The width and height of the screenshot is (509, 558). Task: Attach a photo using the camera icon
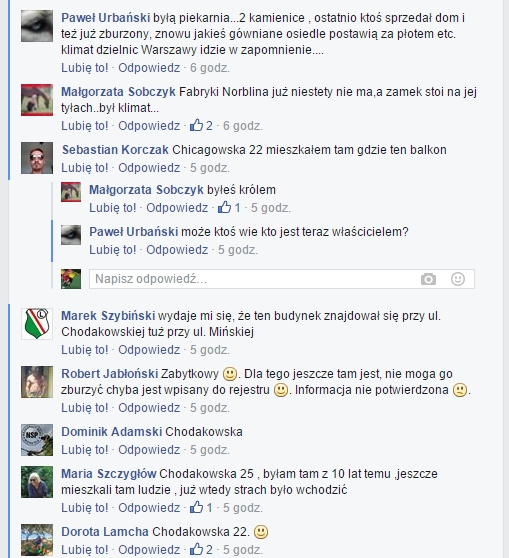tap(428, 279)
